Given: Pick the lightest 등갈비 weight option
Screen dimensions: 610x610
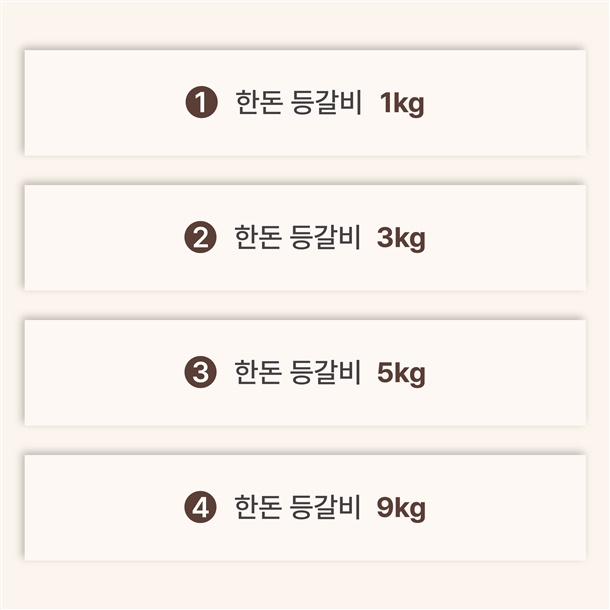Looking at the screenshot, I should tap(305, 103).
